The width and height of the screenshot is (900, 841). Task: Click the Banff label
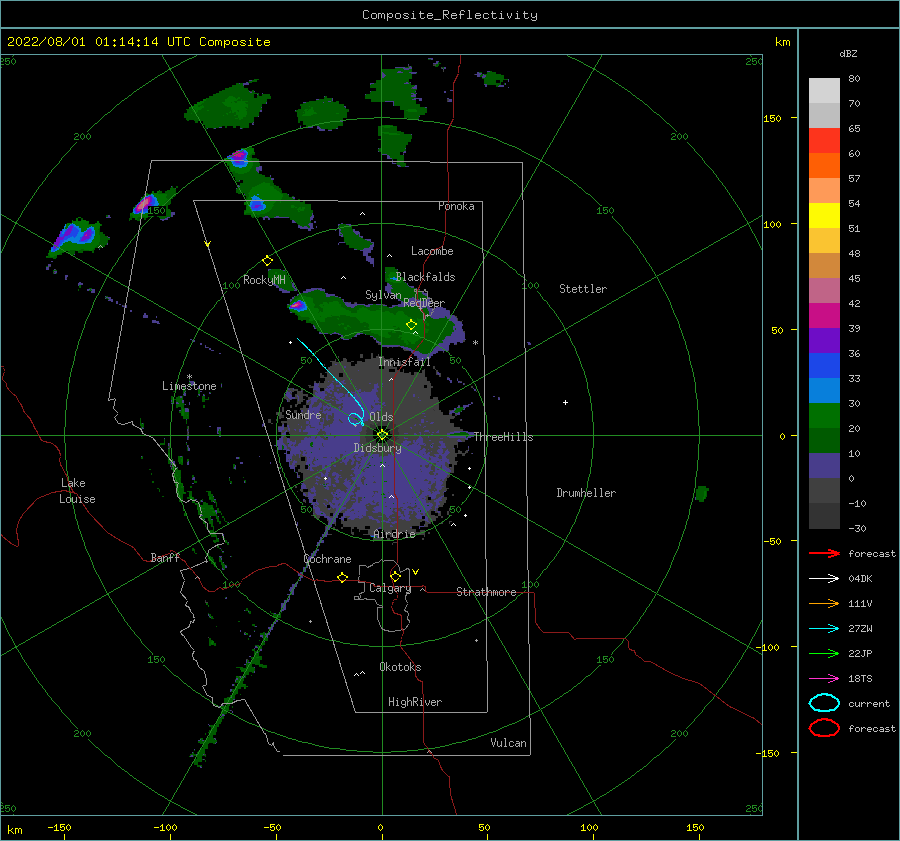coord(165,557)
